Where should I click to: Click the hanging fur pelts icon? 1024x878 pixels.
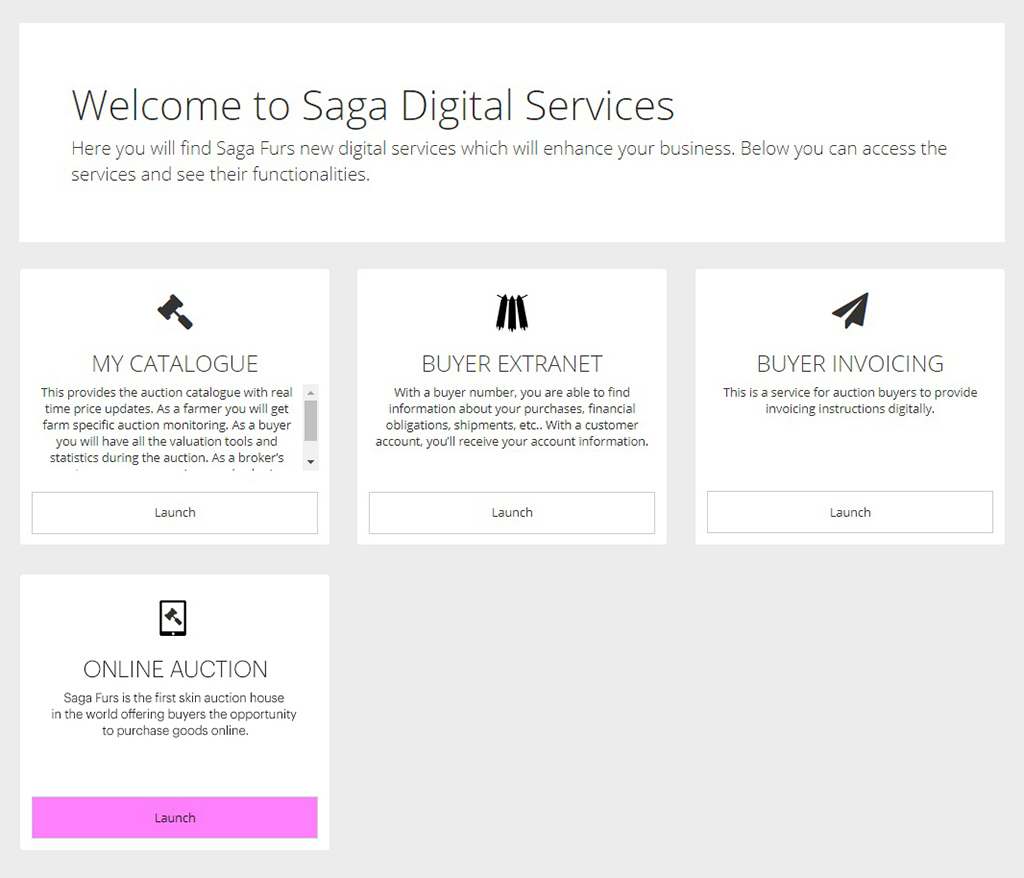(x=512, y=312)
